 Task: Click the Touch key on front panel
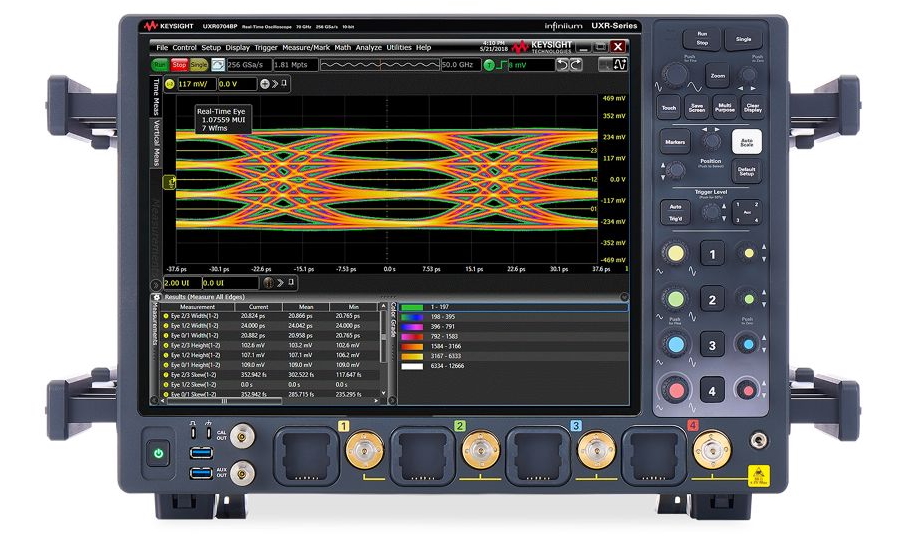(669, 108)
